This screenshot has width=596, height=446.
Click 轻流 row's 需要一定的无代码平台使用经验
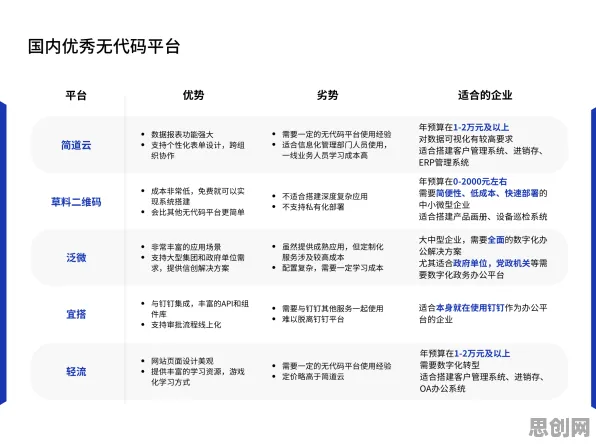pyautogui.click(x=336, y=366)
